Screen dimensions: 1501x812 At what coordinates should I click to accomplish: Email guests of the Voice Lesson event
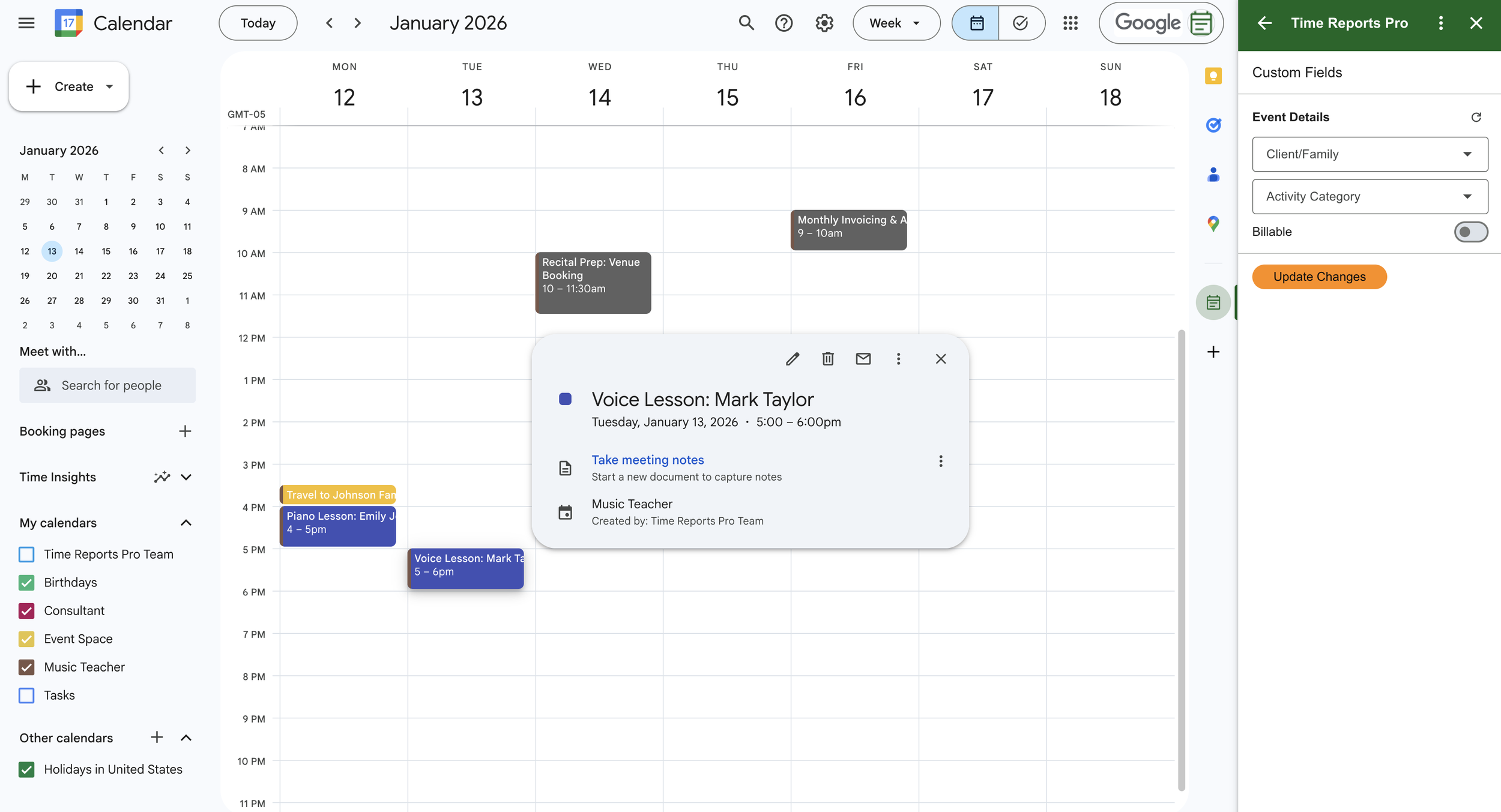863,358
